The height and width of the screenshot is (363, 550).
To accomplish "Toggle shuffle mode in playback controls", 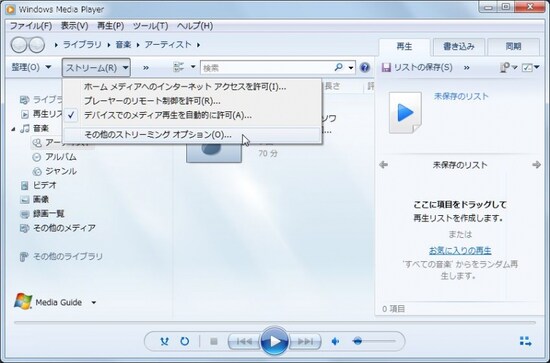I will (164, 341).
